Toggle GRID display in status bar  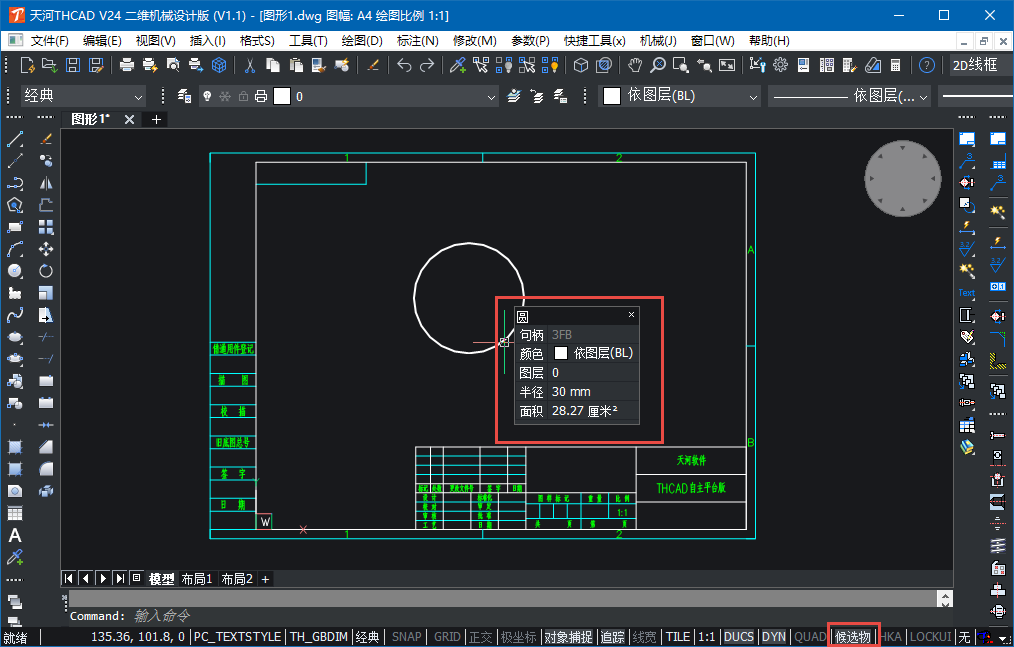[x=447, y=637]
